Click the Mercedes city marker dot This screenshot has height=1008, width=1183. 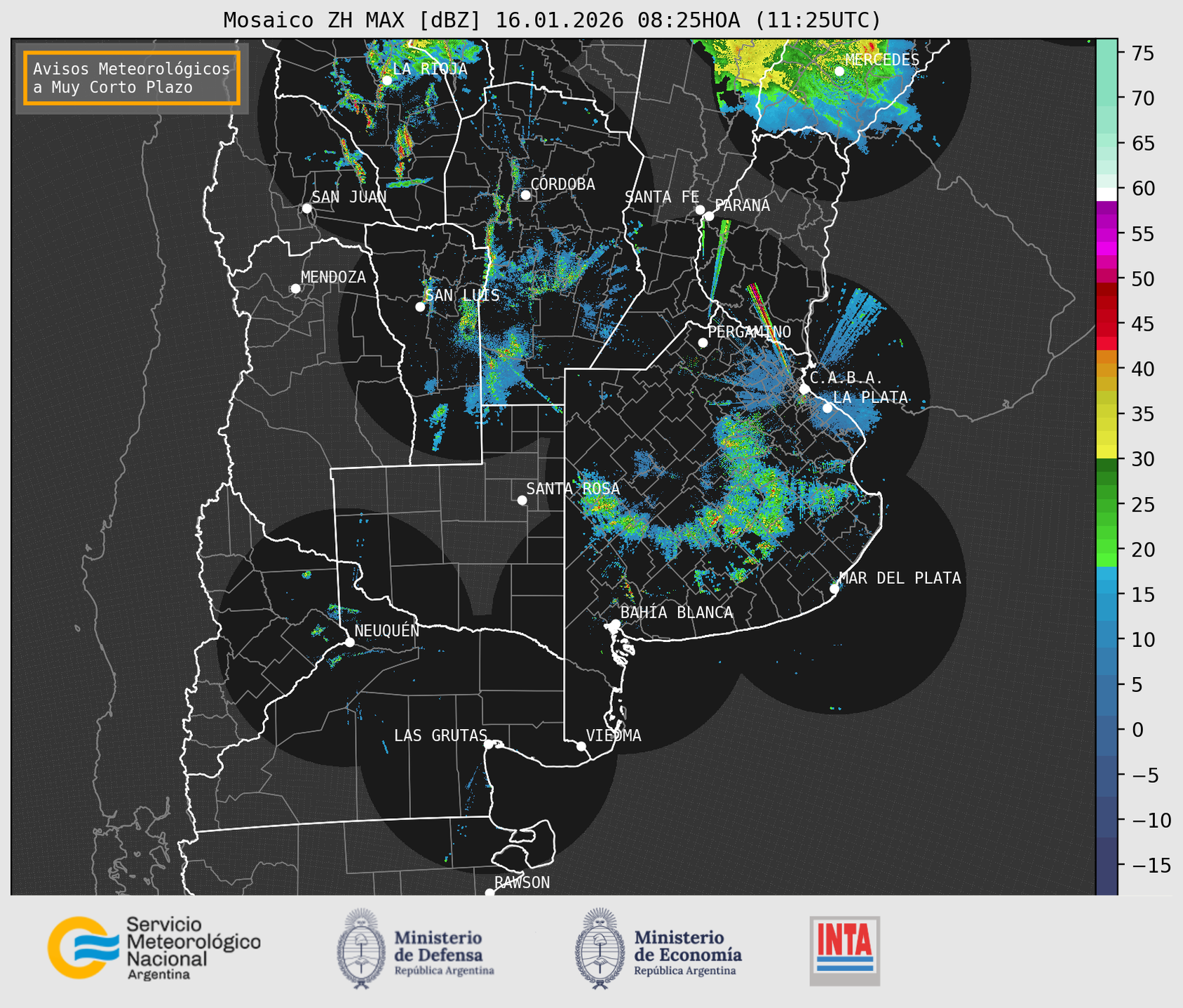(839, 71)
